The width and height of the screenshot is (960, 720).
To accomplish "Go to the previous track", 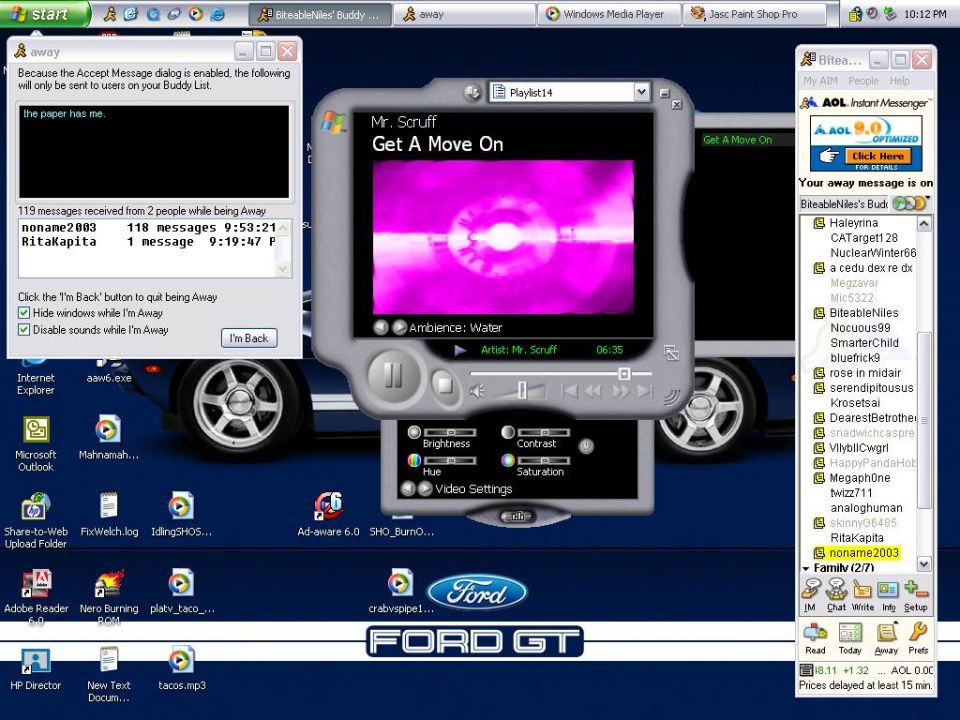I will [x=569, y=391].
